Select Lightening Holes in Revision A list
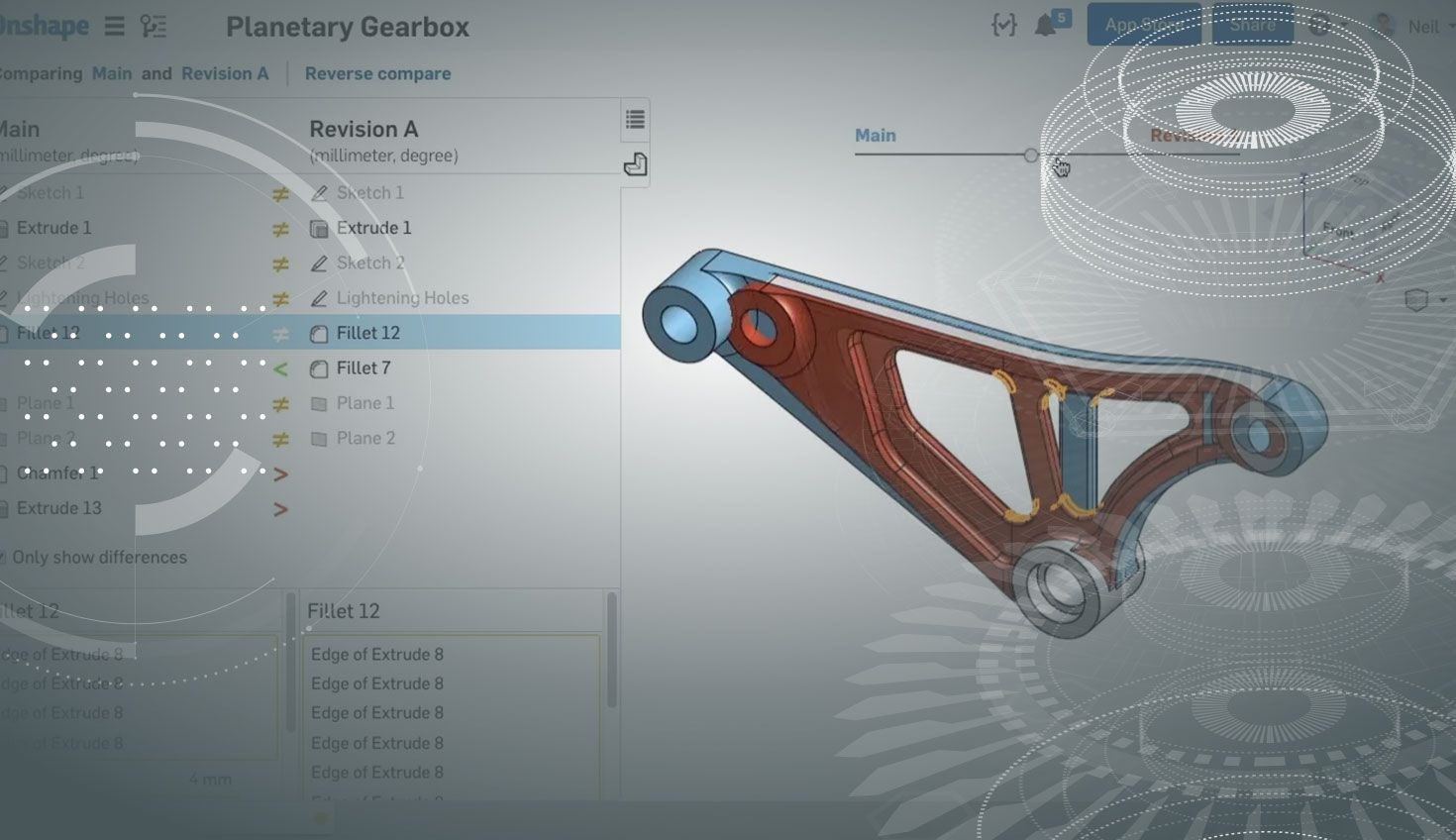The width and height of the screenshot is (1456, 840). 401,298
